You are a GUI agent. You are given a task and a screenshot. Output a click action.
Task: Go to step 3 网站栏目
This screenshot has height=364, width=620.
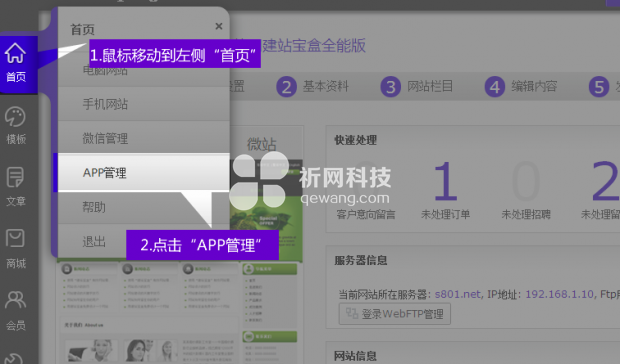point(417,87)
